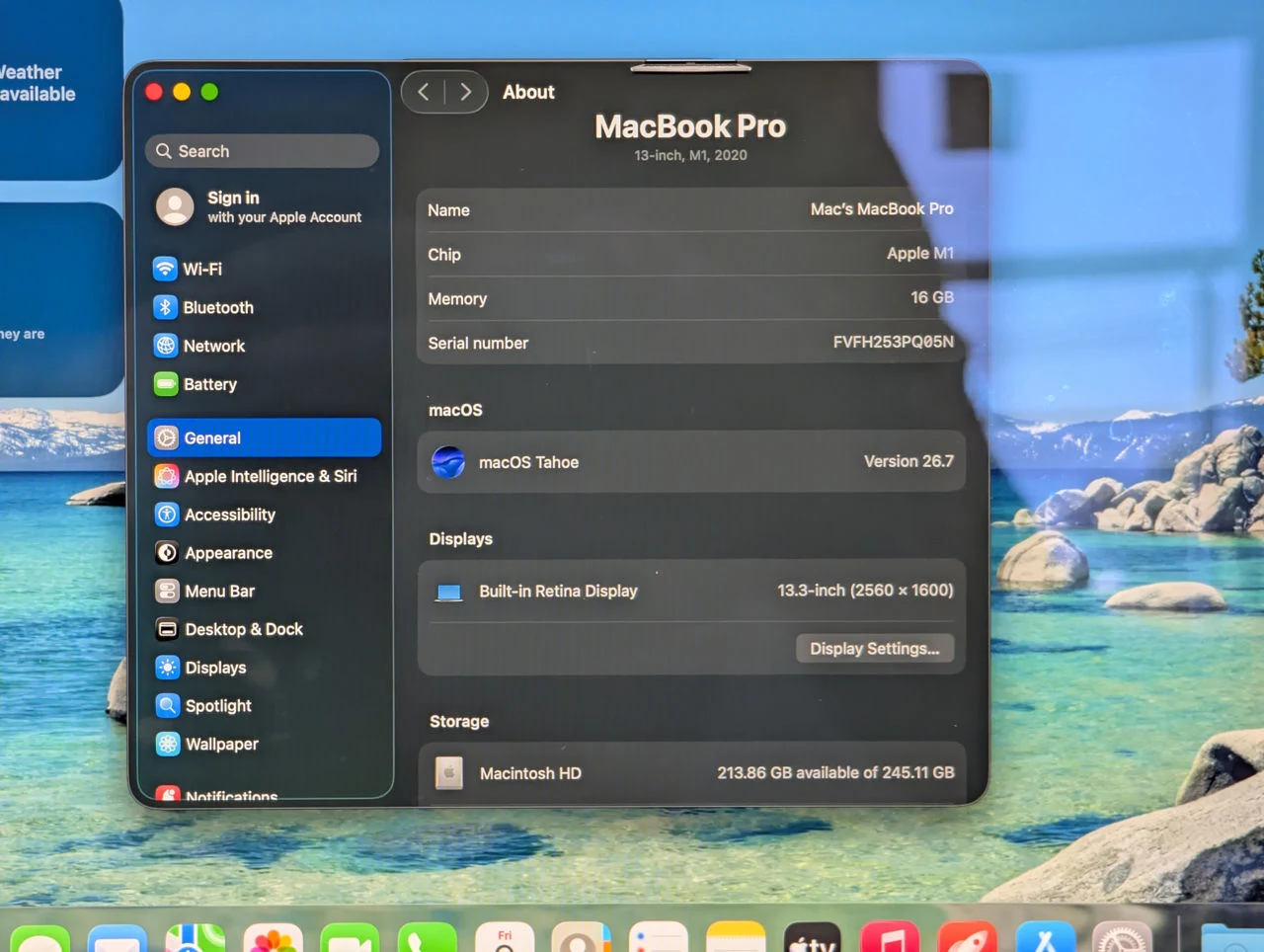
Task: Open Accessibility settings
Action: (x=215, y=515)
